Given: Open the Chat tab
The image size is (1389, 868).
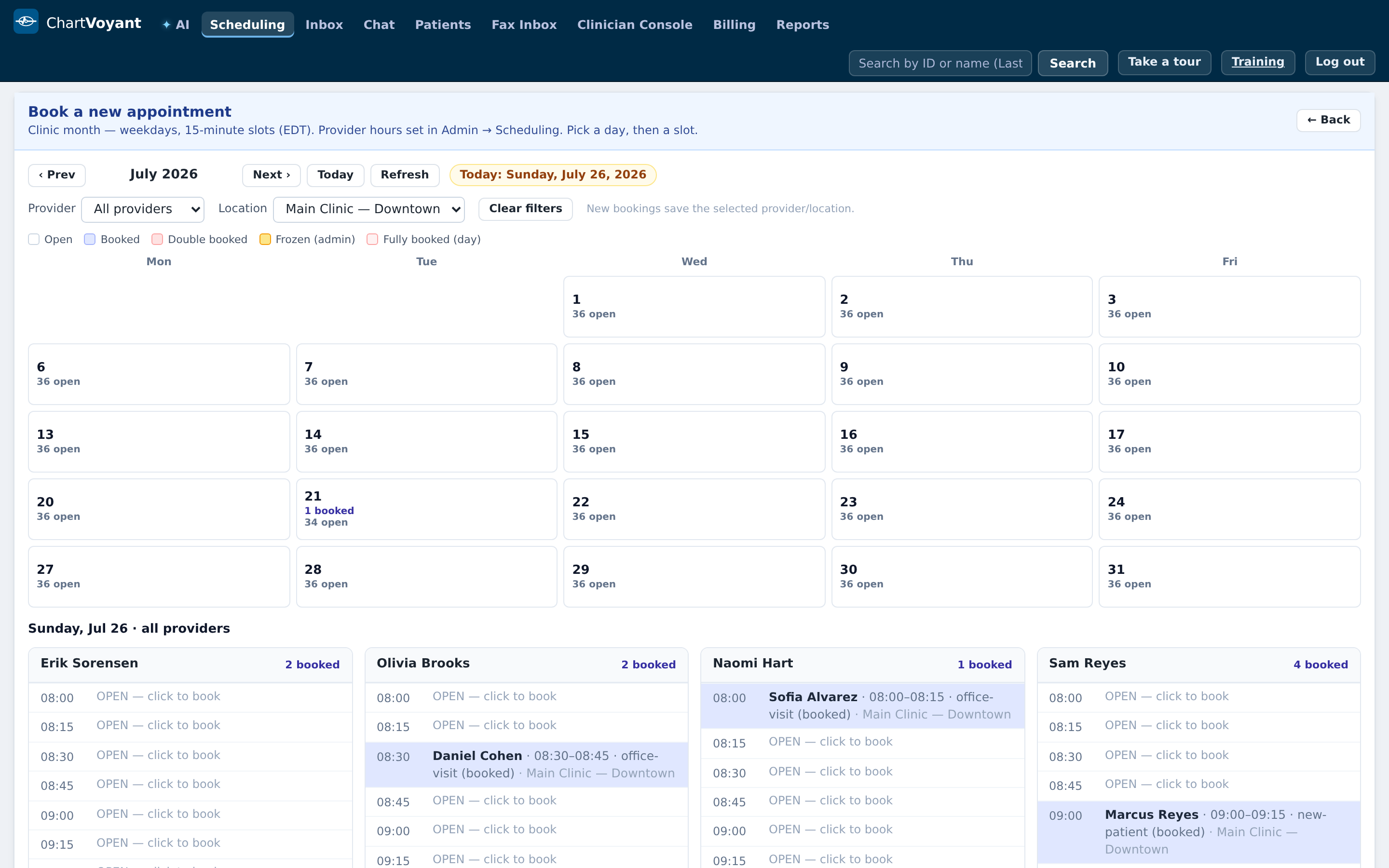Looking at the screenshot, I should point(379,25).
